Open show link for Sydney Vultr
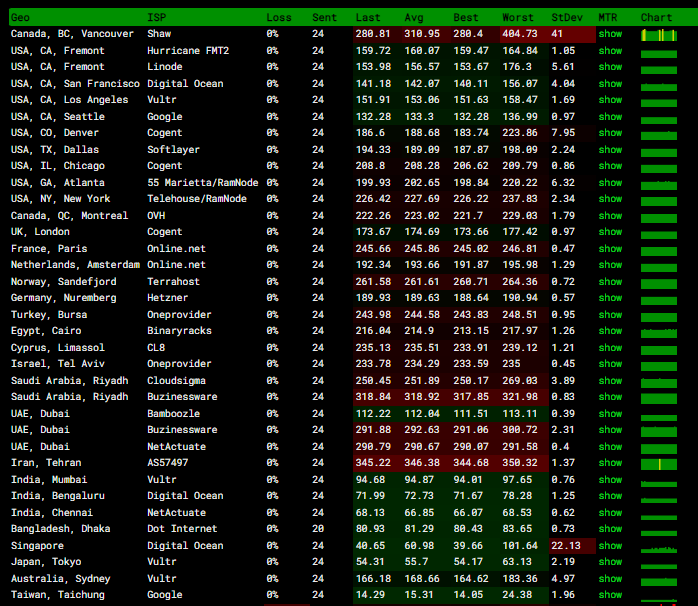698x606 pixels. [610, 578]
